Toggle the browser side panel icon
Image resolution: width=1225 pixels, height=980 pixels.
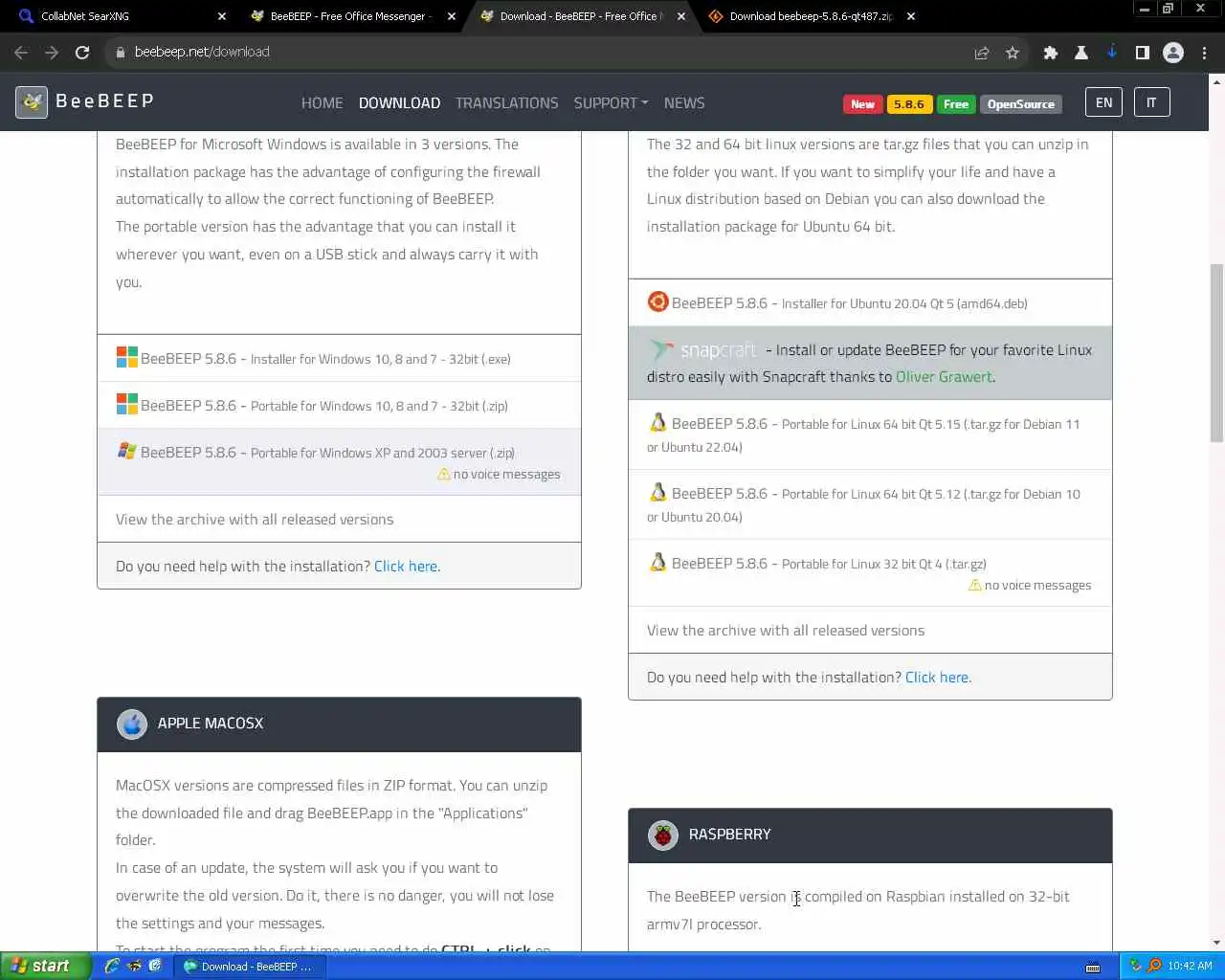pos(1143,53)
